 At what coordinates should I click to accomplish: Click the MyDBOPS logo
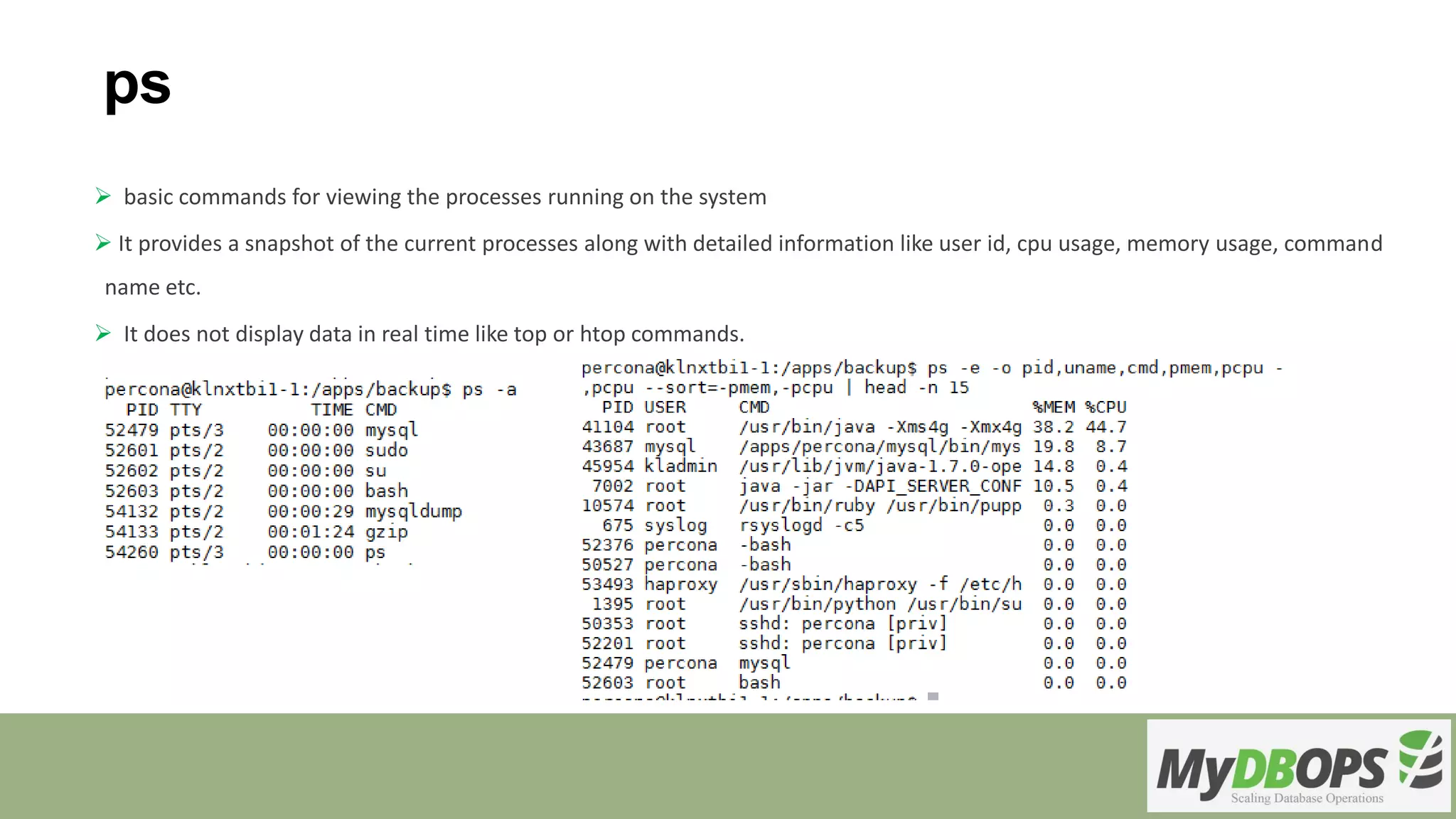[x=1298, y=766]
